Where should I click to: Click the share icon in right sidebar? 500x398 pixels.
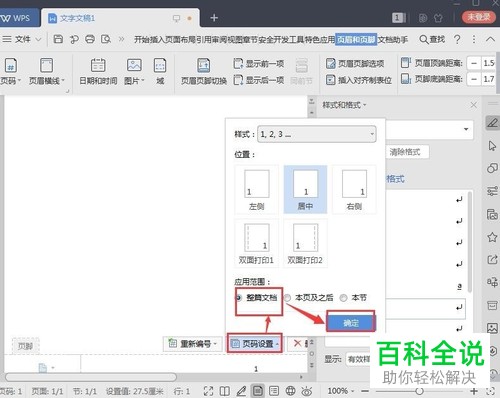[492, 259]
